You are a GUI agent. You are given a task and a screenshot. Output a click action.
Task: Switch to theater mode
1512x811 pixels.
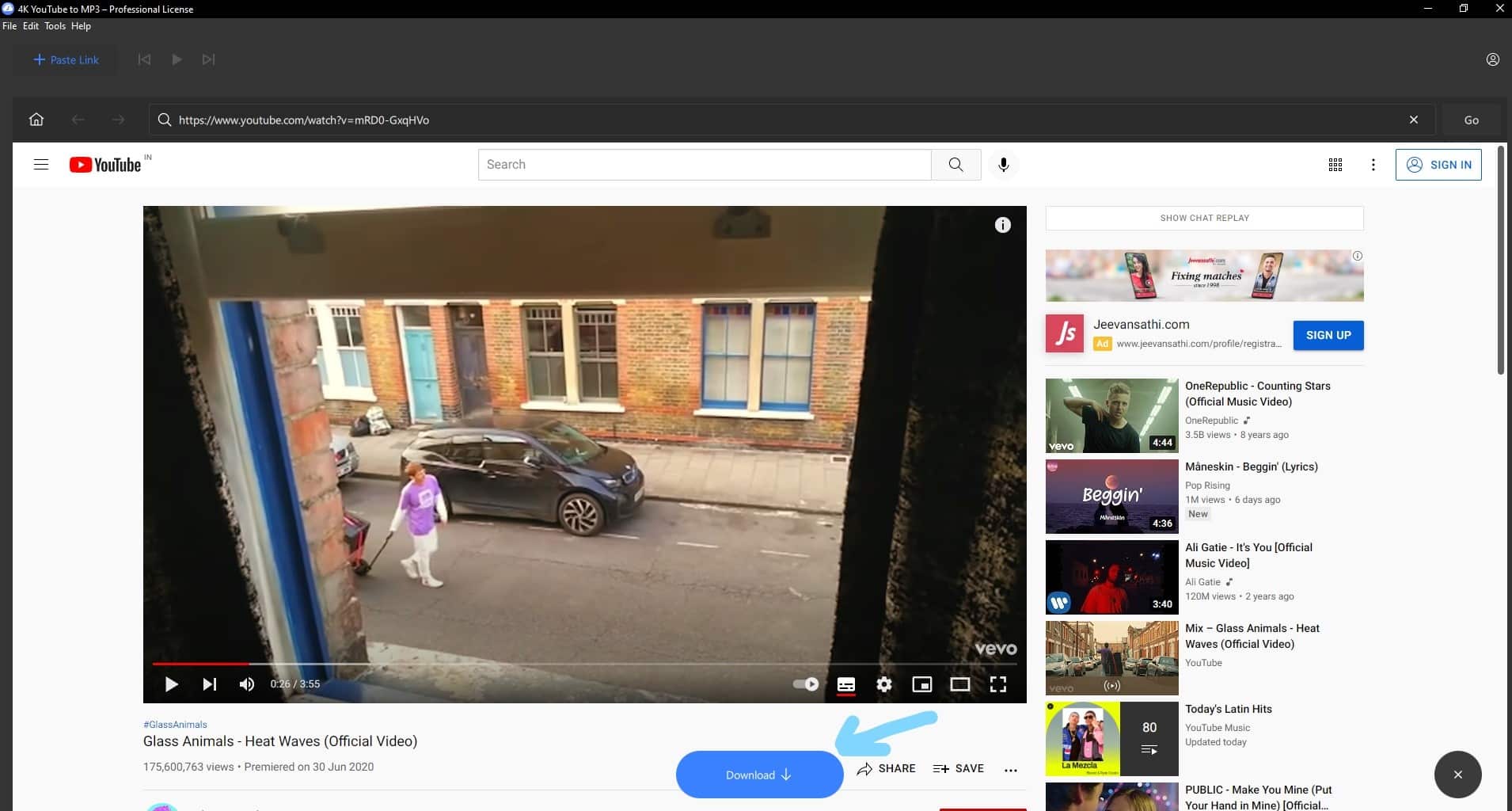coord(960,684)
